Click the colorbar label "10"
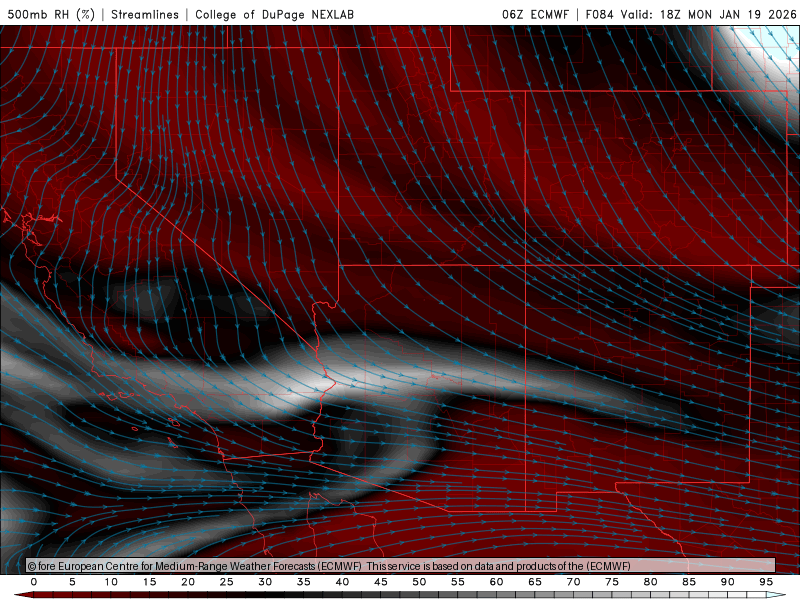800x600 pixels. [x=111, y=582]
